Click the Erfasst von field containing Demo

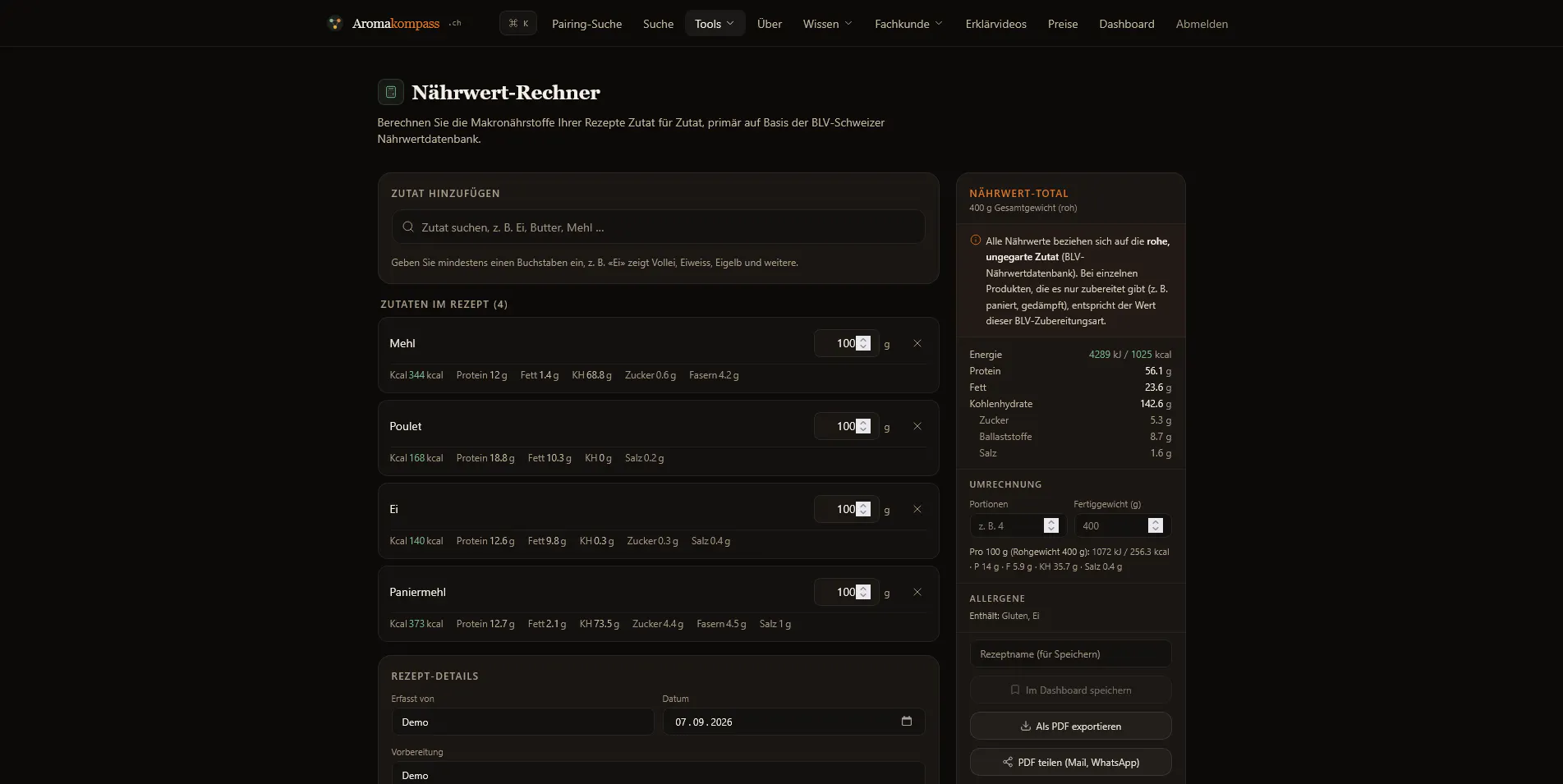tap(522, 722)
